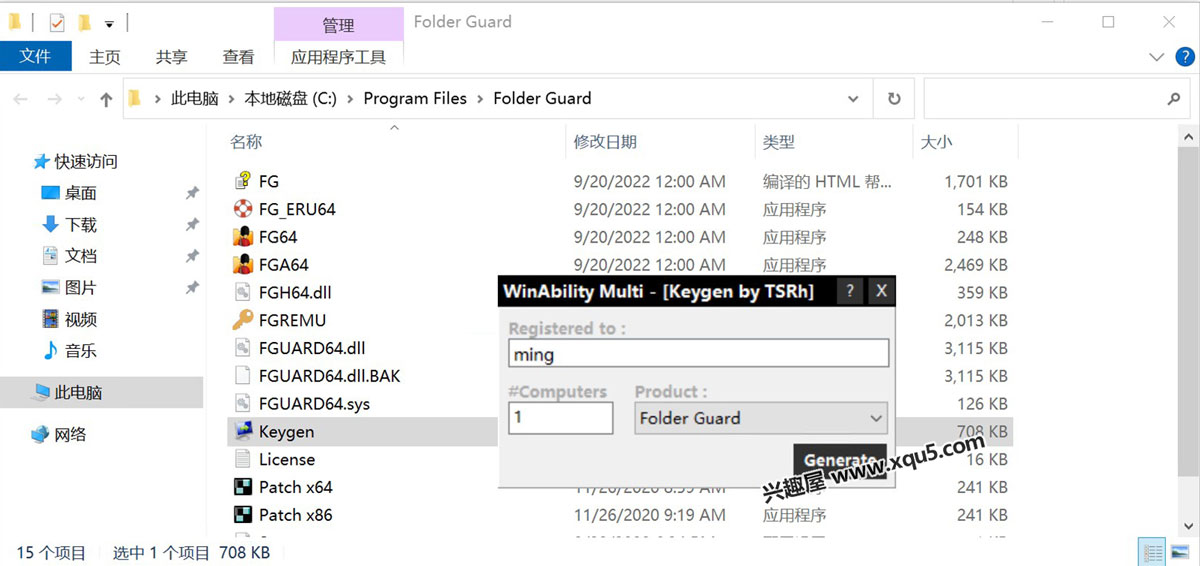
Task: Go up one folder level with up arrow
Action: tap(106, 99)
